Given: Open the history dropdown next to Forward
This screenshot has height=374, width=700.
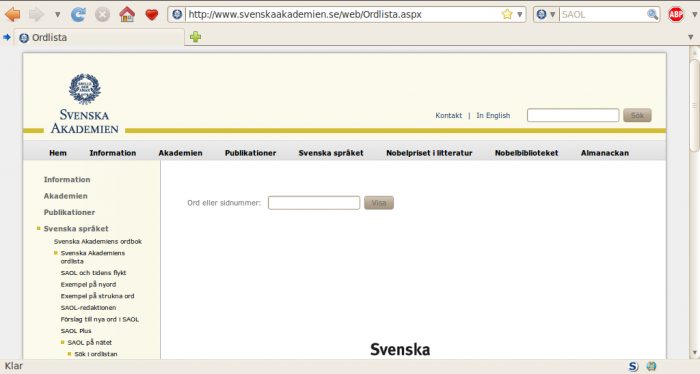Looking at the screenshot, I should 57,15.
